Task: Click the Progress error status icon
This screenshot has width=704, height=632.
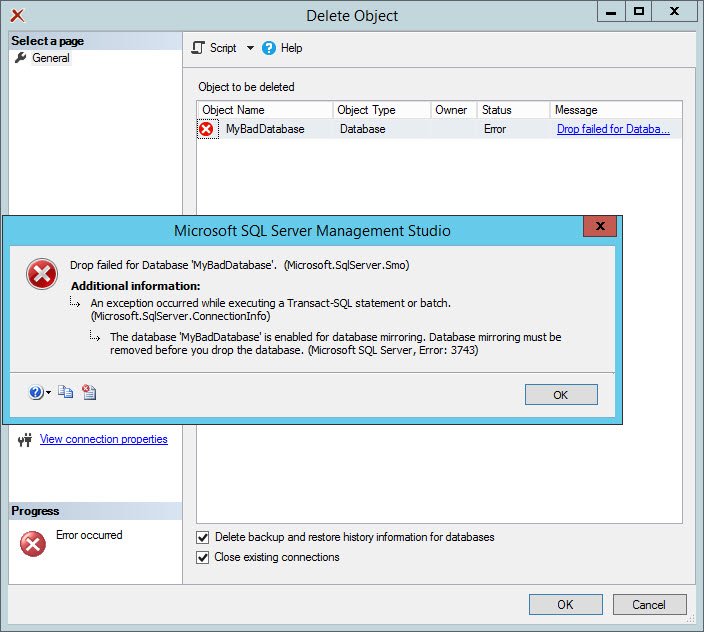Action: coord(33,544)
